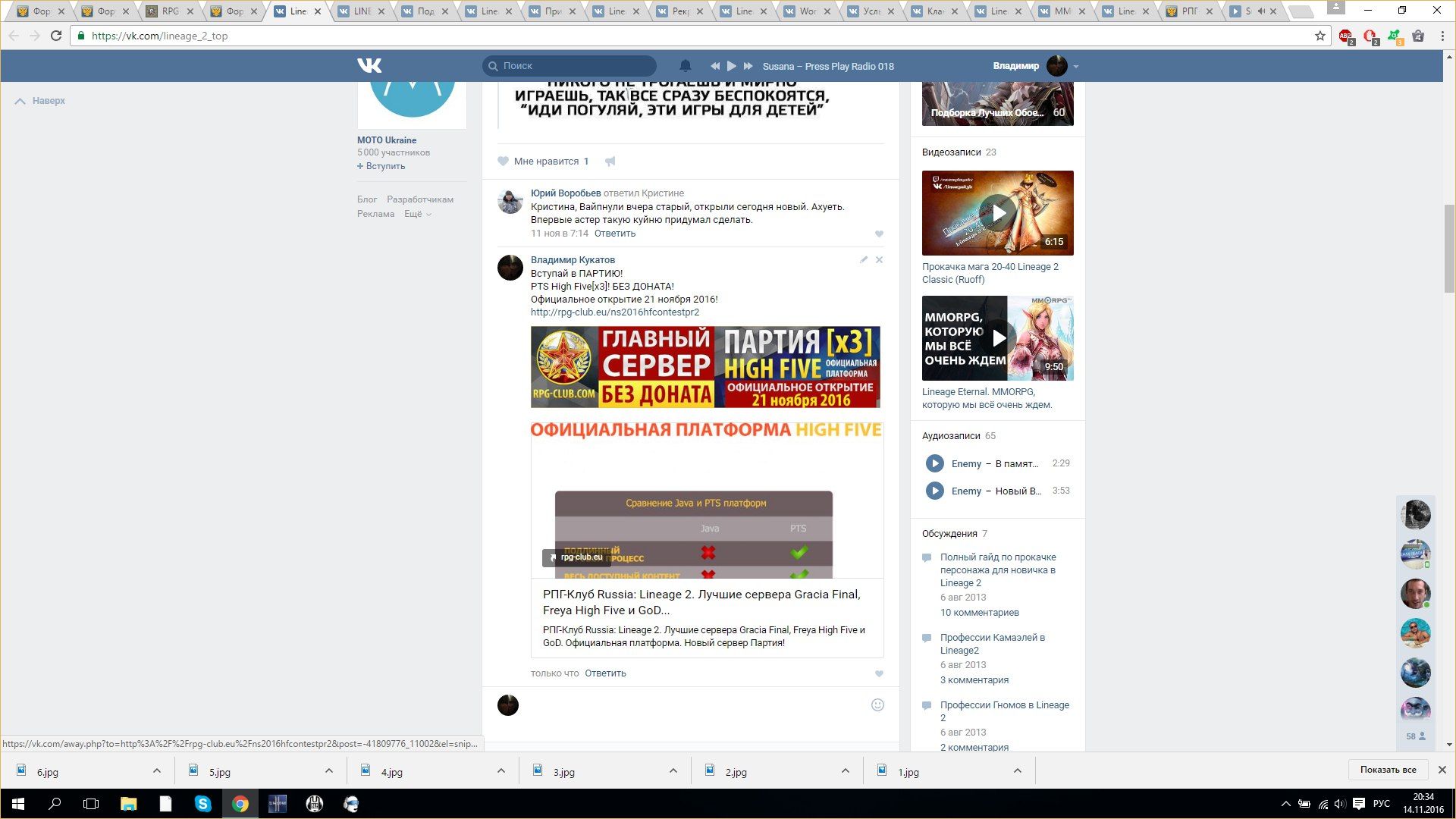
Task: Bookmark page with star icon in address bar
Action: 1319,36
